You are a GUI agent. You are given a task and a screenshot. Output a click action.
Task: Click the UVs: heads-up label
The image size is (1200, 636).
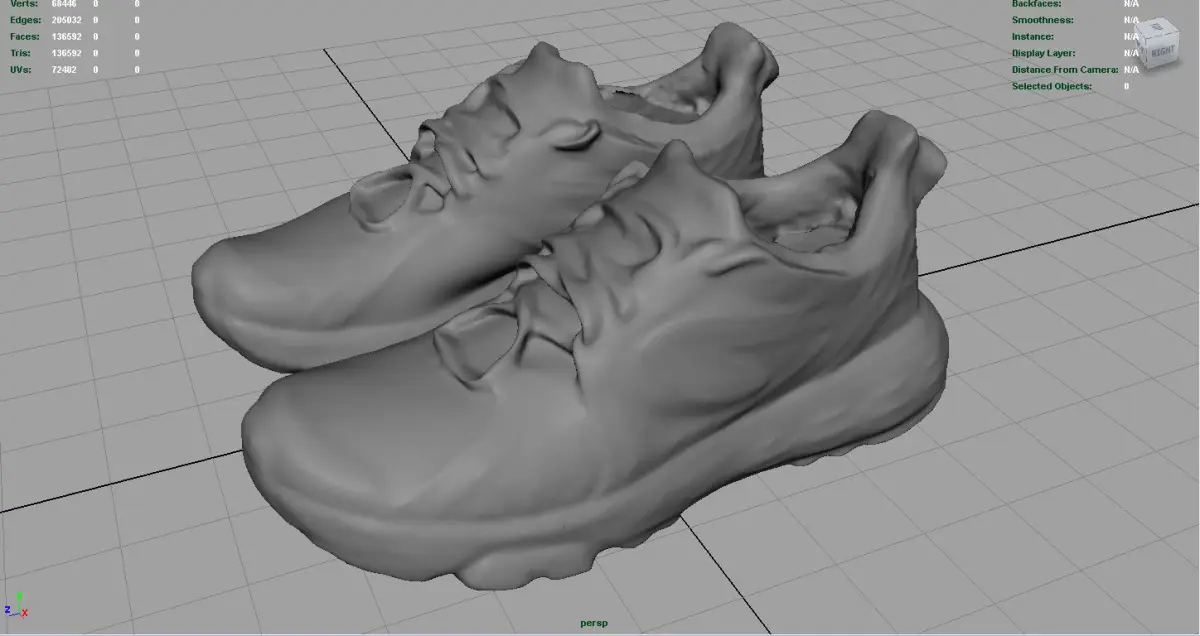pos(19,70)
